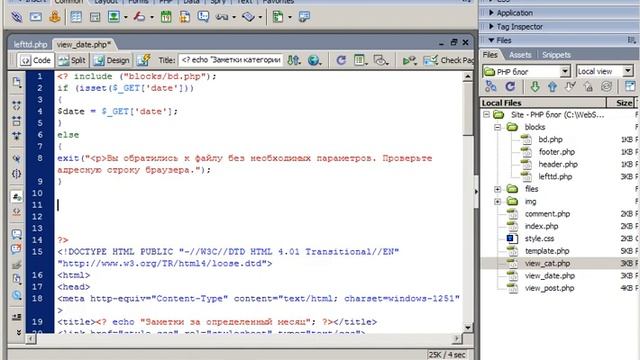Click Connect to remote host in Files panel
The width and height of the screenshot is (640, 360).
(491, 86)
